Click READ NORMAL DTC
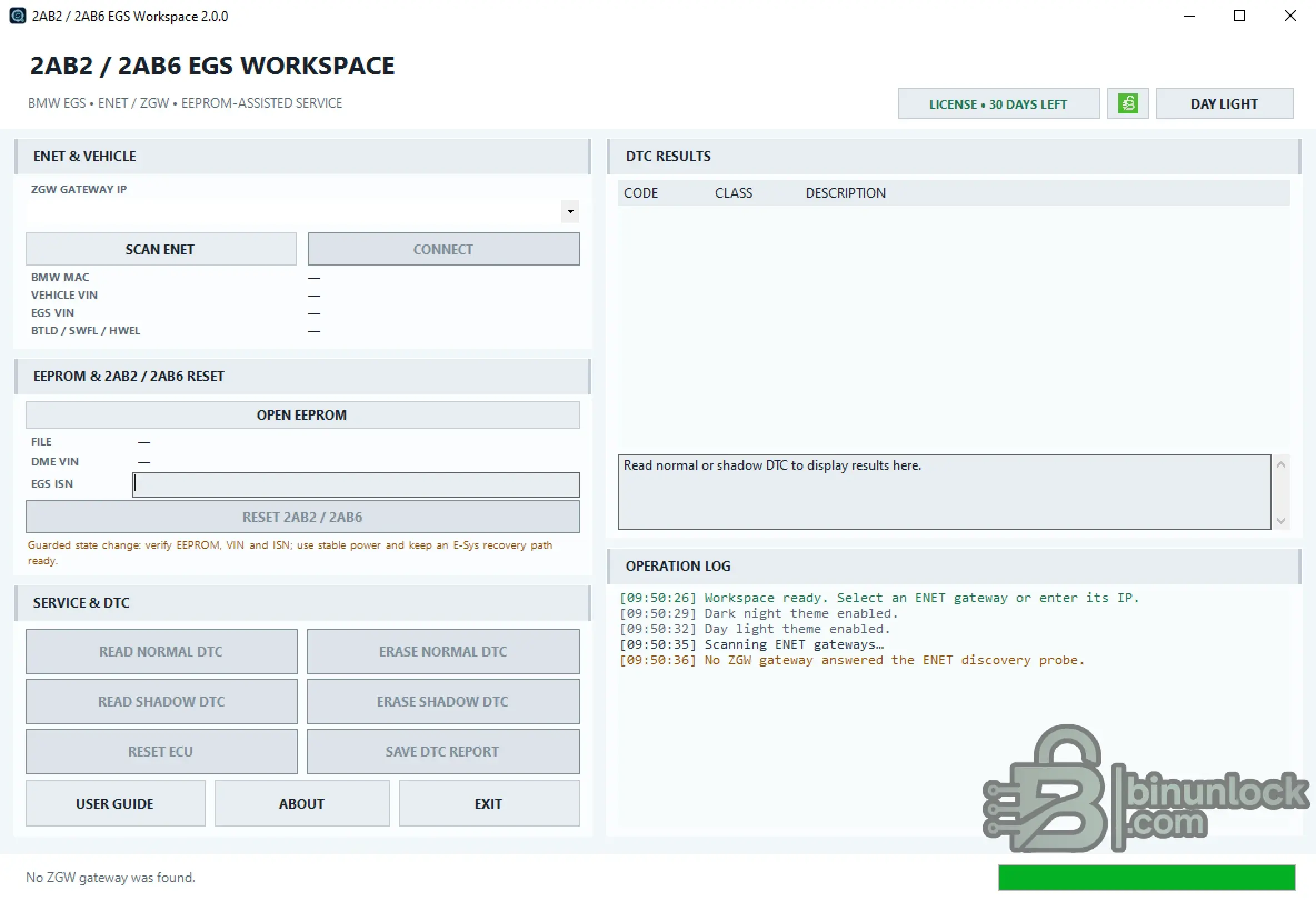This screenshot has width=1316, height=901. [161, 652]
